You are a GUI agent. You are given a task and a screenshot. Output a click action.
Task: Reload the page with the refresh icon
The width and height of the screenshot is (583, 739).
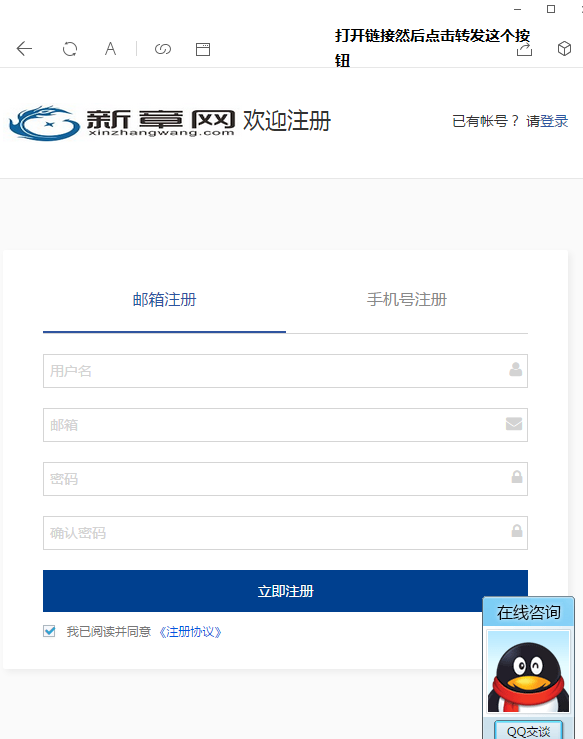point(70,49)
